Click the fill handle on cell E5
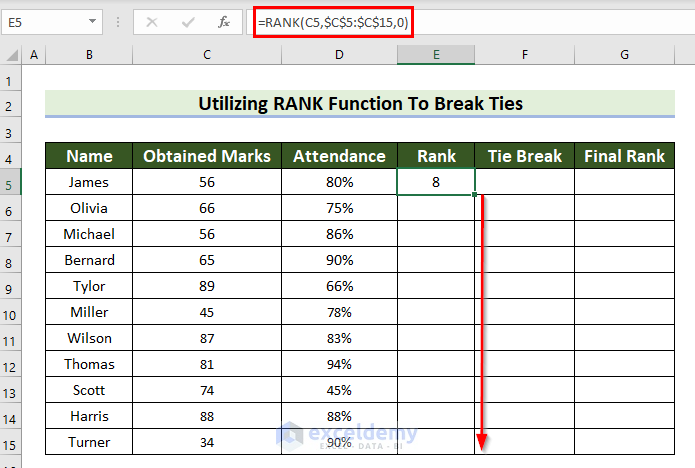Viewport: 695px width, 468px height. 475,195
